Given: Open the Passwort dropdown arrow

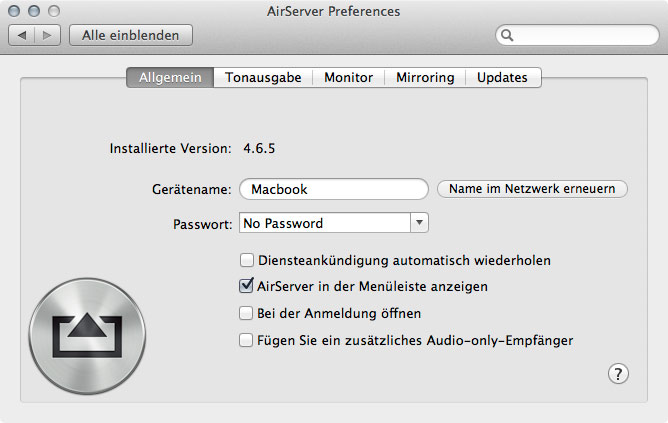Looking at the screenshot, I should [x=419, y=223].
